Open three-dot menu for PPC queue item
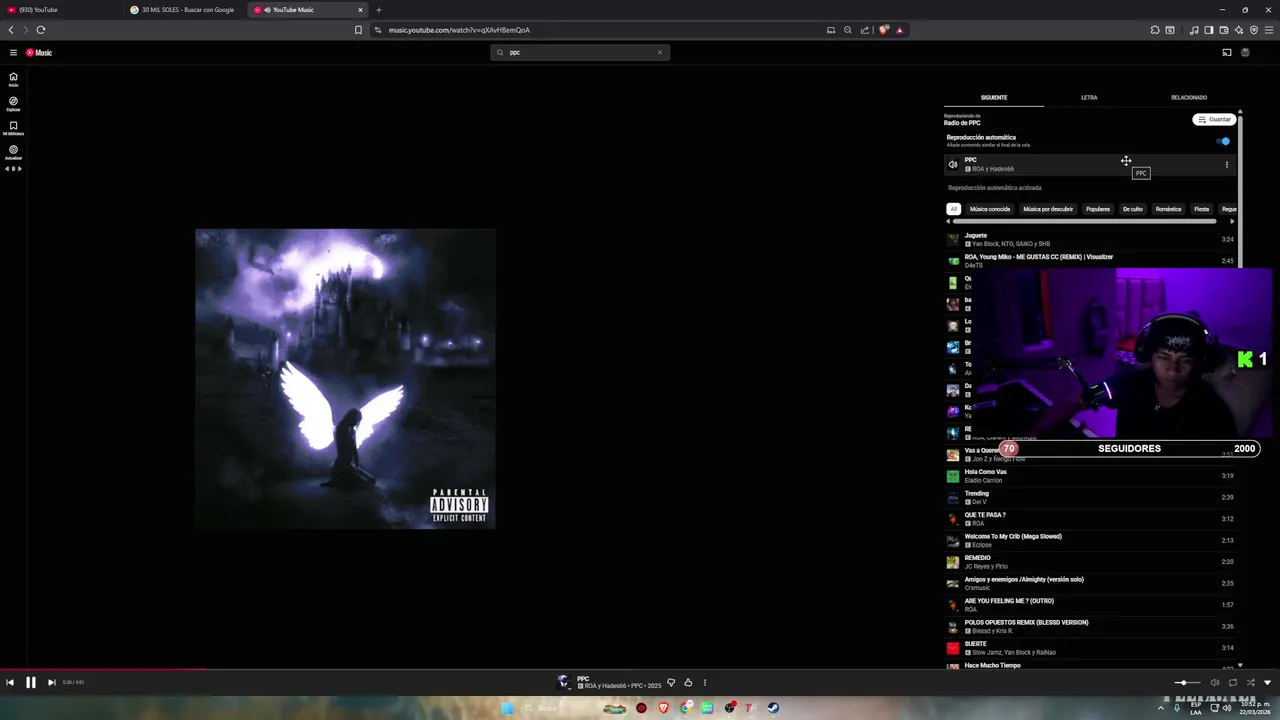 1227,164
